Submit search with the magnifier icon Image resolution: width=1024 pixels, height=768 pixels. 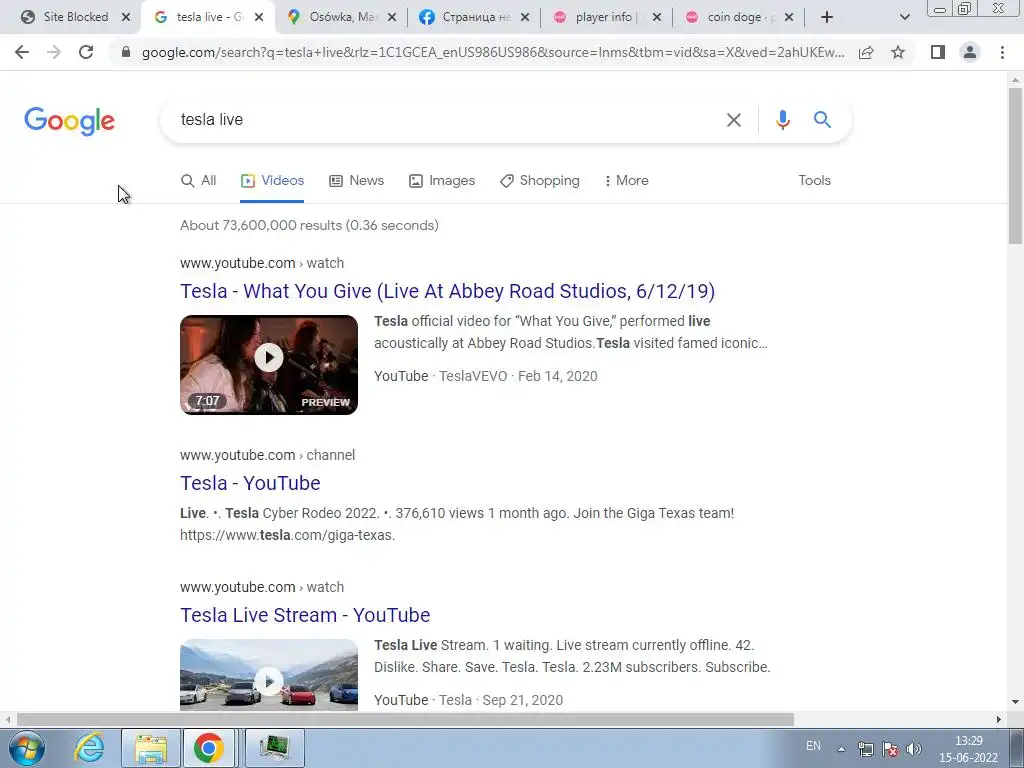[x=822, y=120]
